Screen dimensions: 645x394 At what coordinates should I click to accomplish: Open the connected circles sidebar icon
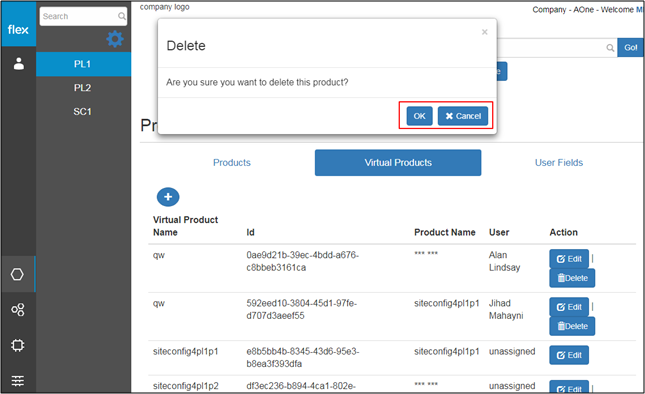pyautogui.click(x=18, y=309)
